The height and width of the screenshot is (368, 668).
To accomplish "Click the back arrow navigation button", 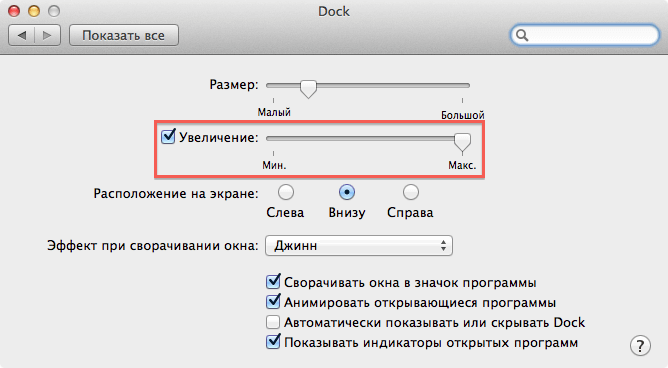I will (x=21, y=35).
